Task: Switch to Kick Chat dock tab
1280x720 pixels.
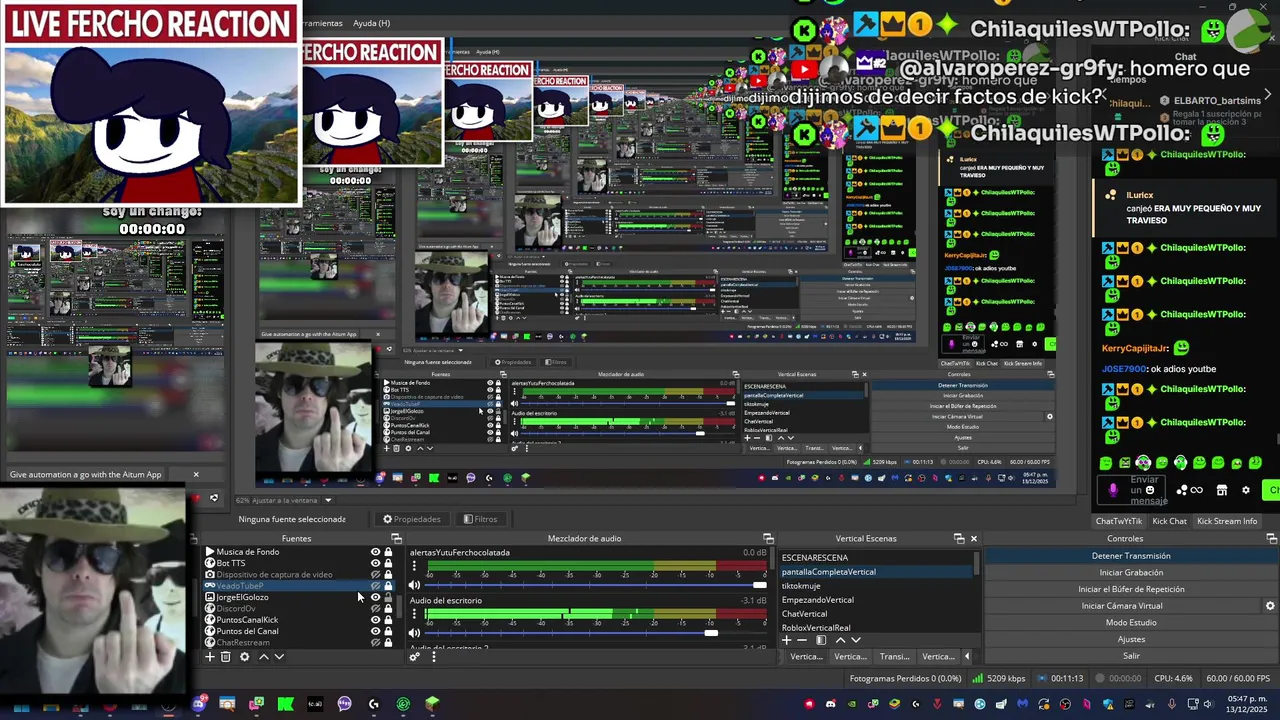Action: point(1169,521)
